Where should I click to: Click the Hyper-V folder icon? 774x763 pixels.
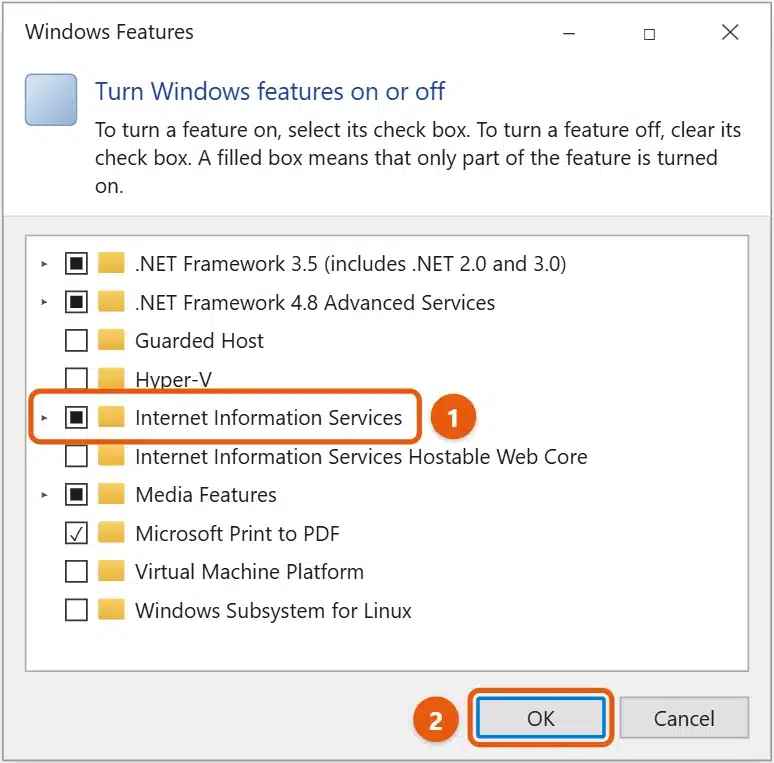111,379
